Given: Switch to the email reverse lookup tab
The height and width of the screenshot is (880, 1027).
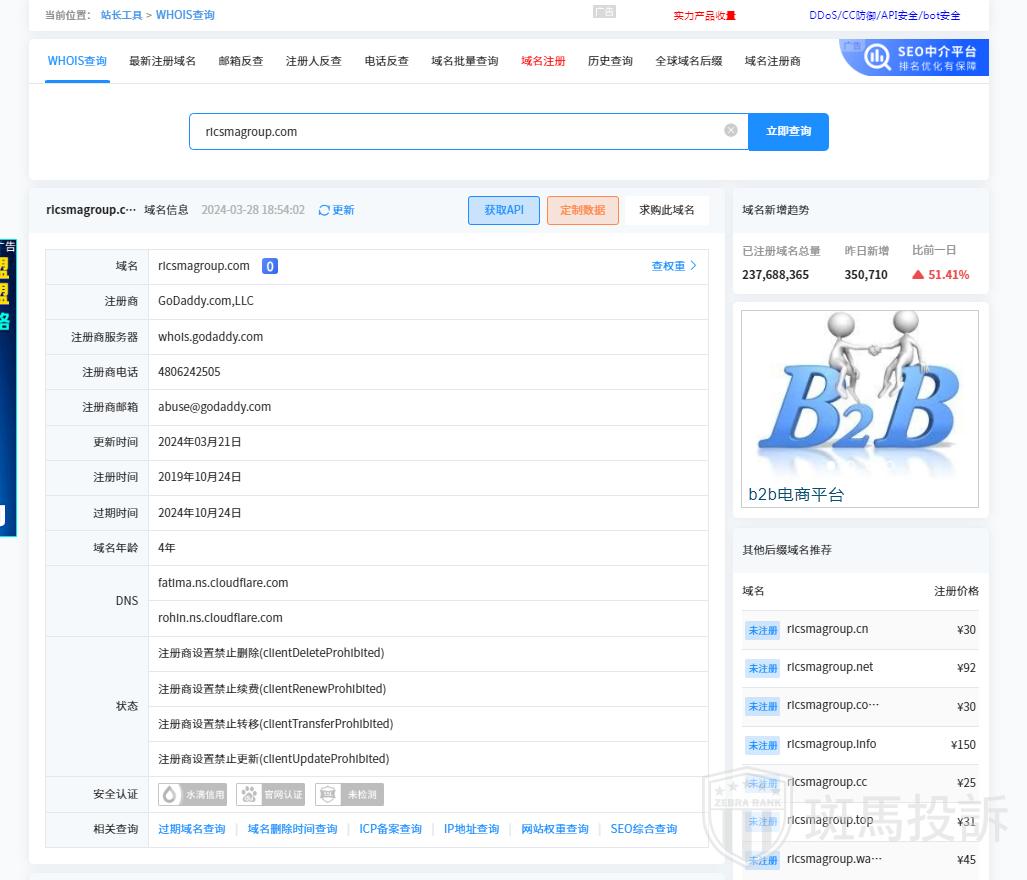Looking at the screenshot, I should pyautogui.click(x=241, y=61).
